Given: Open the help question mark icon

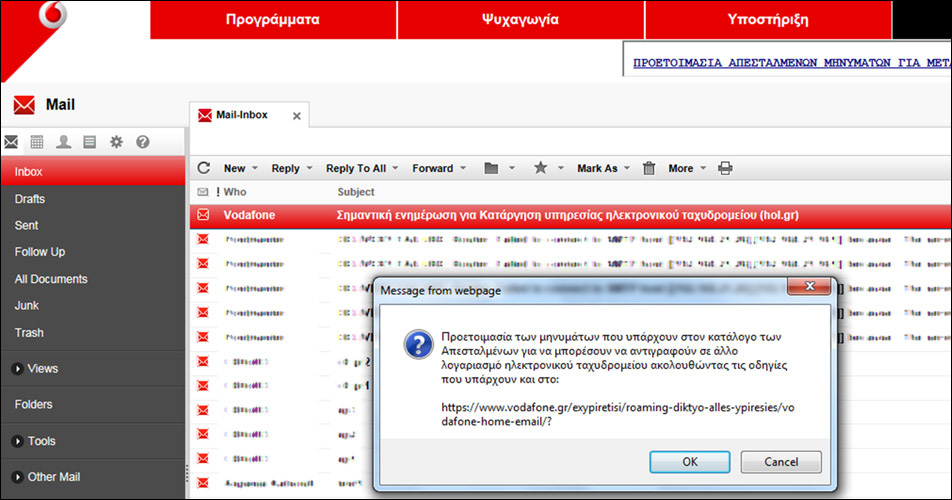Looking at the screenshot, I should click(x=143, y=142).
